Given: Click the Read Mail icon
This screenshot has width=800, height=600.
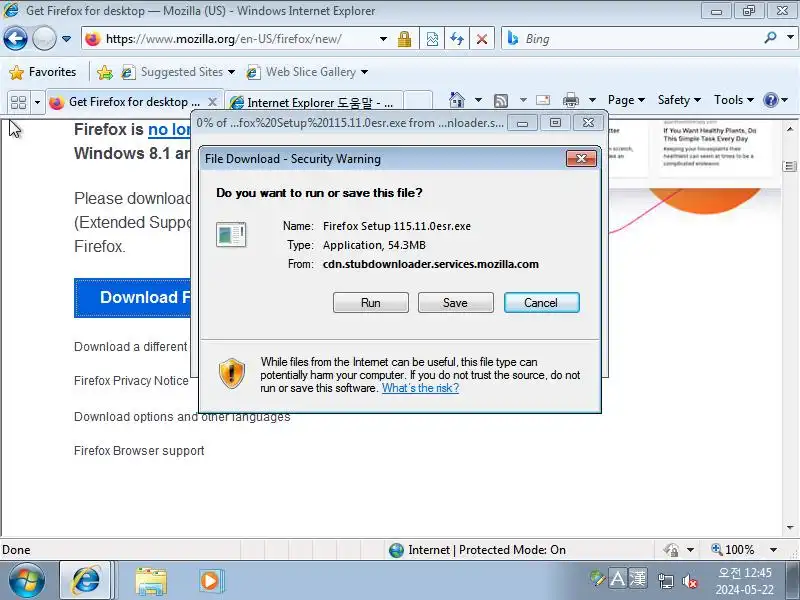Looking at the screenshot, I should point(543,100).
